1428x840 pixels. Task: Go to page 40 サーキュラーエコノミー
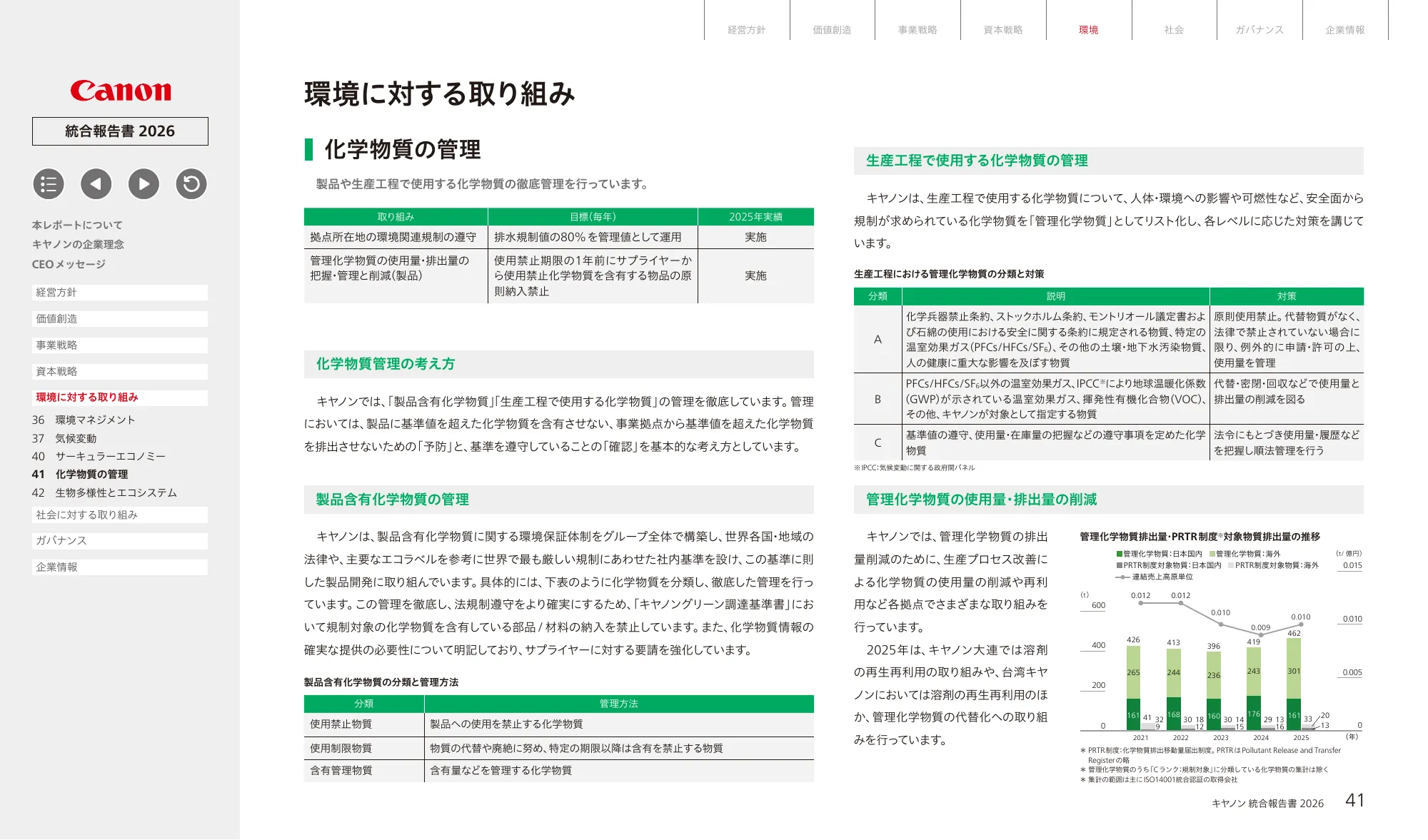[99, 456]
